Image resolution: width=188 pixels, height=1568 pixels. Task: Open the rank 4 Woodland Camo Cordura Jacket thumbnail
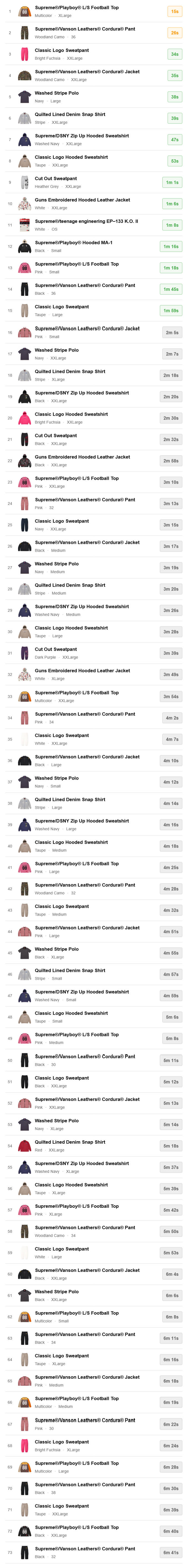tap(24, 75)
